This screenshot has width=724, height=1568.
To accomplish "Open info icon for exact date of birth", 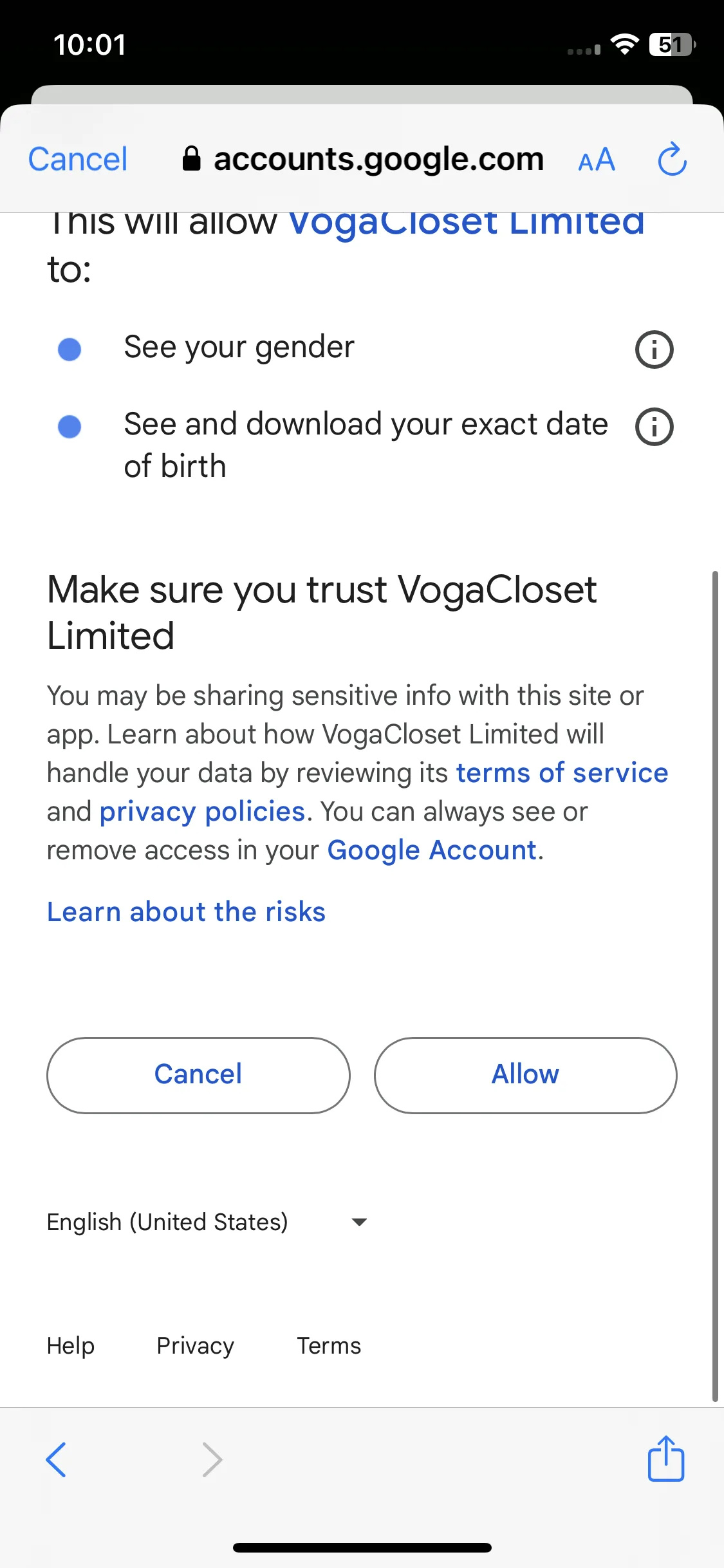I will point(654,427).
